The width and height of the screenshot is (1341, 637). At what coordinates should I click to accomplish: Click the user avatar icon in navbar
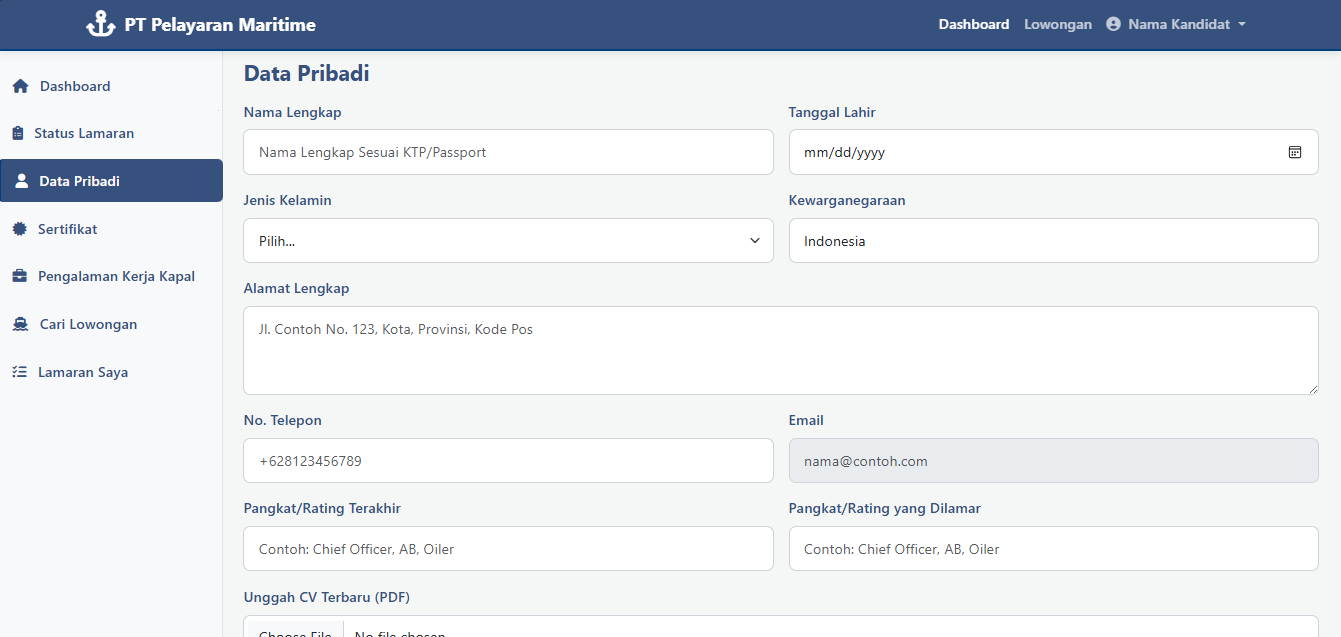coord(1113,24)
